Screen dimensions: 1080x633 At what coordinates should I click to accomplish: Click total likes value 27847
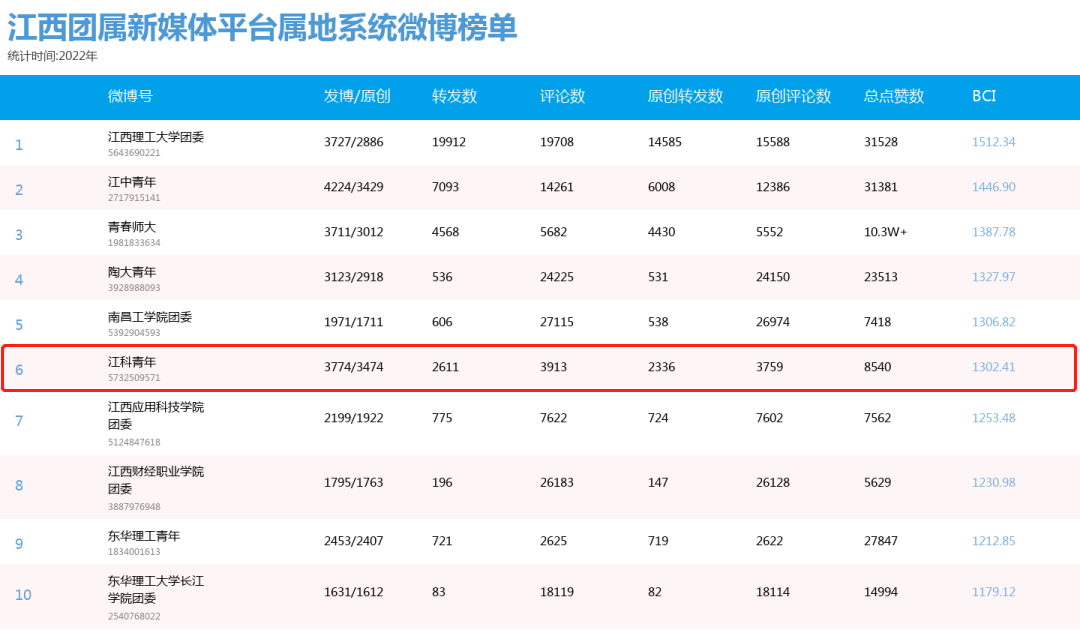[x=881, y=541]
